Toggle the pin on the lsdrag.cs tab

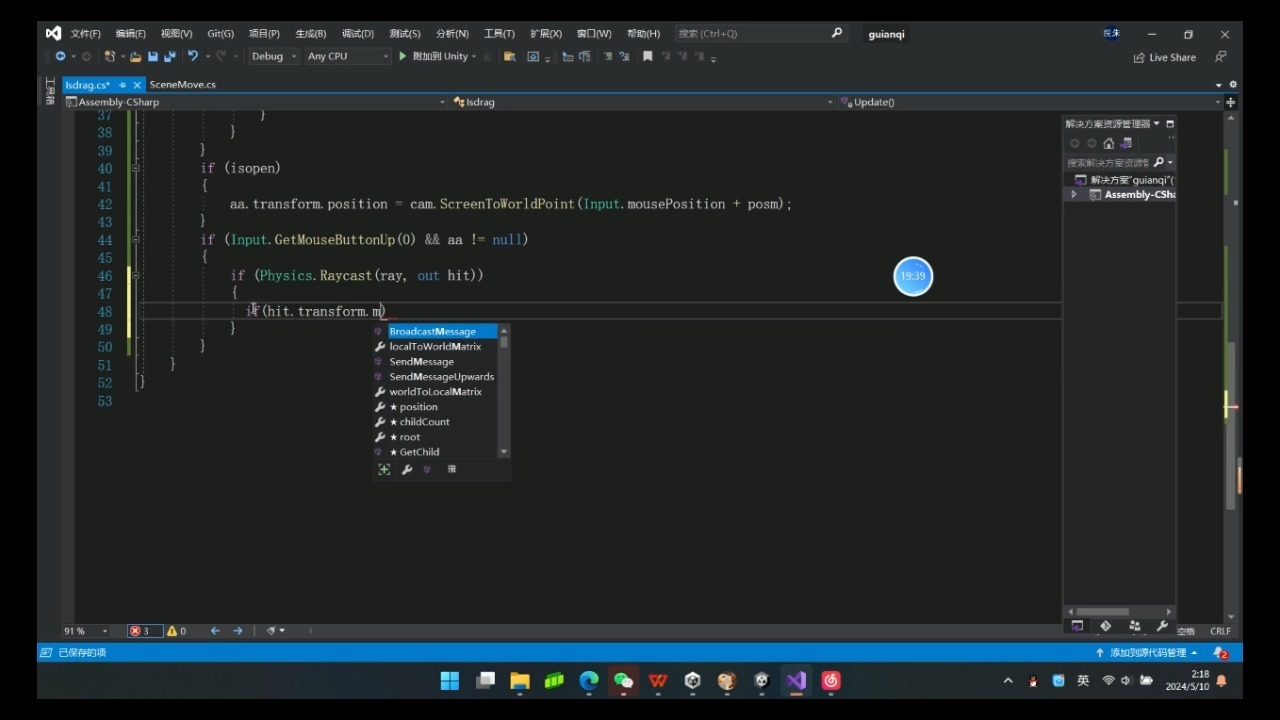(122, 85)
